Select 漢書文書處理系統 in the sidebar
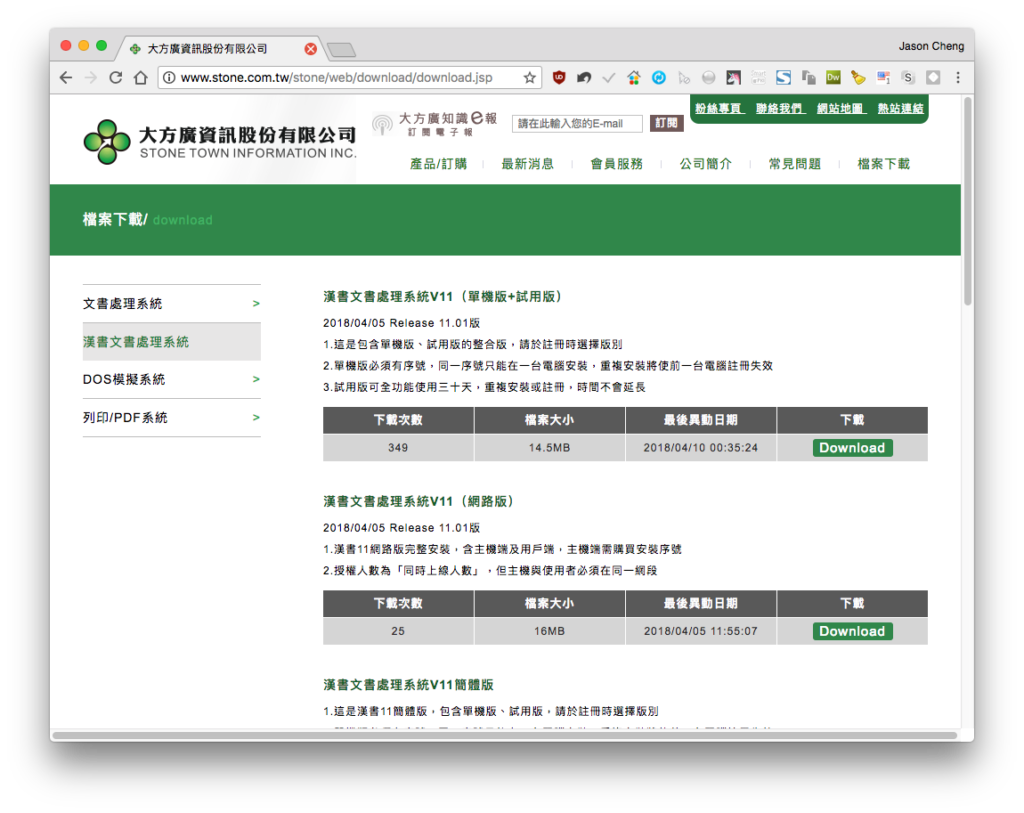1024x813 pixels. 171,342
